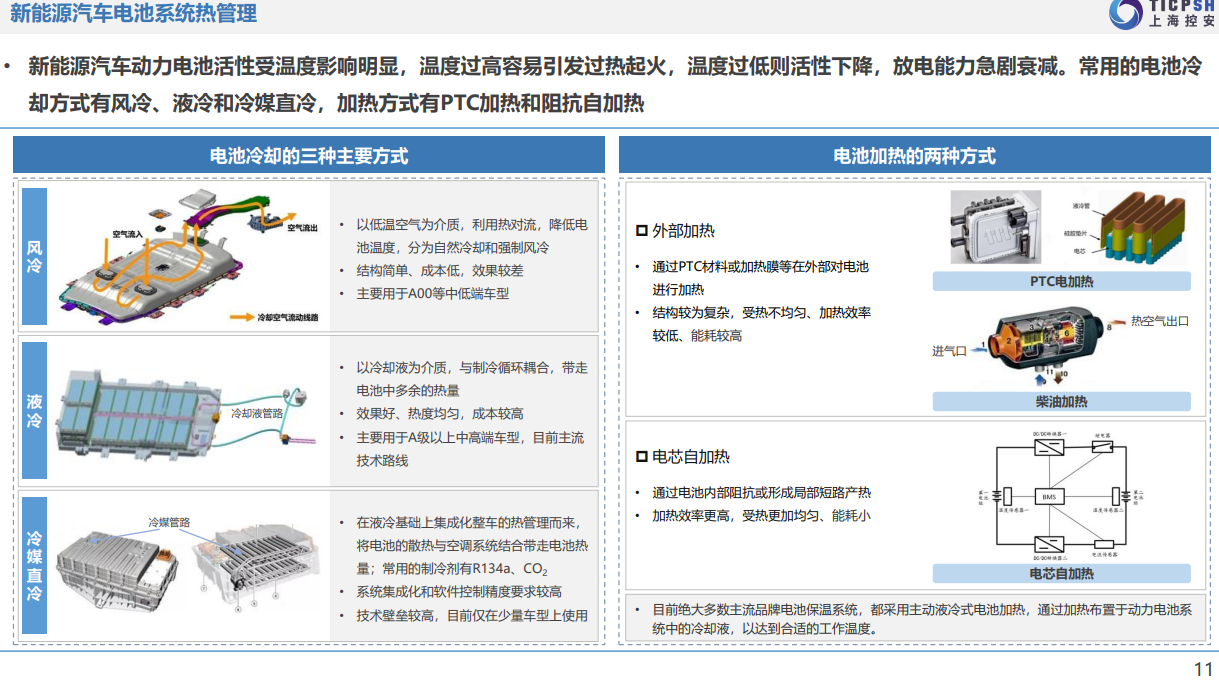
Task: Click the blue 电池冷却的三种主要方式 header bar
Action: pos(309,156)
